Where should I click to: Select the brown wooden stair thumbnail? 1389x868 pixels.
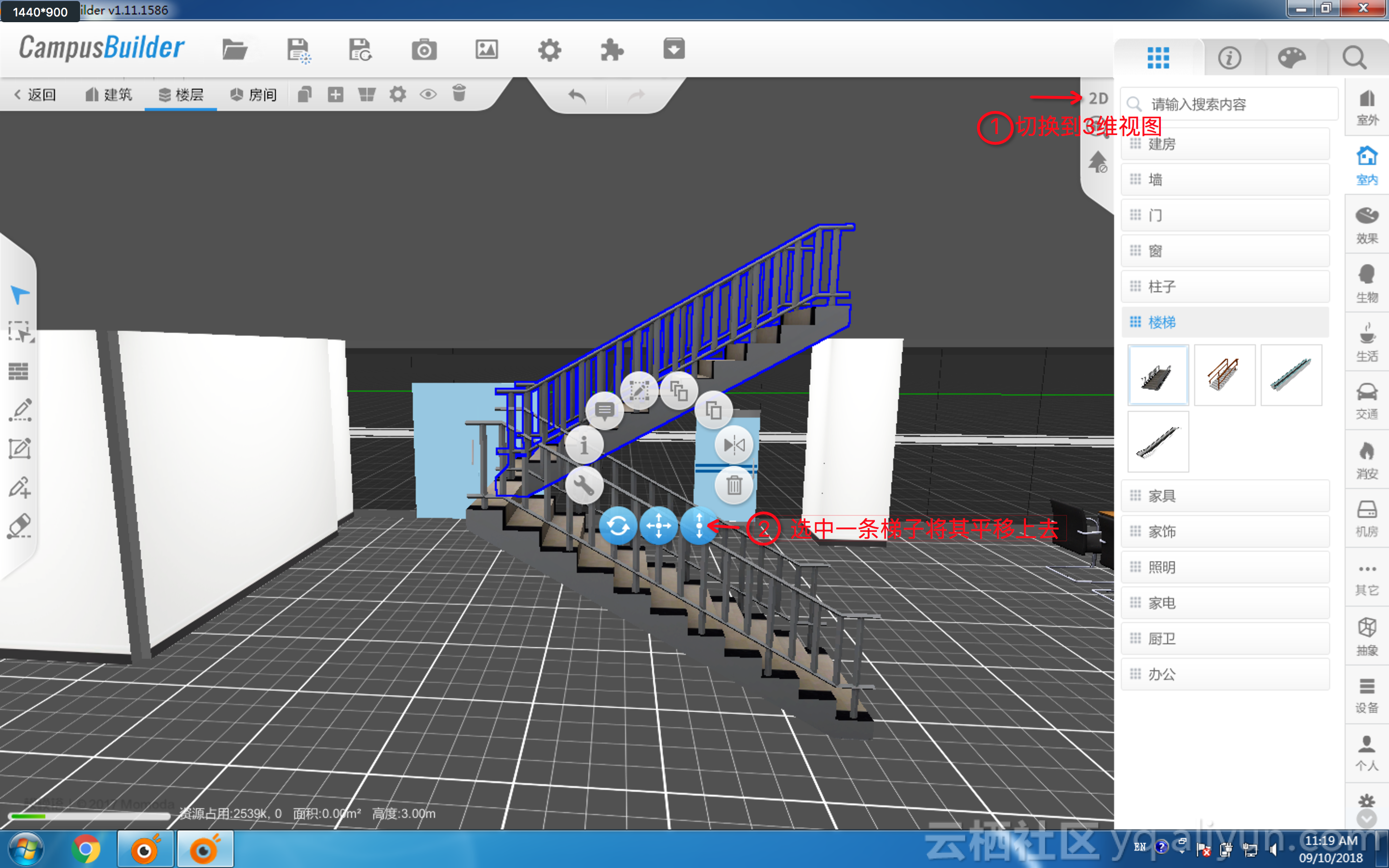click(x=1225, y=376)
